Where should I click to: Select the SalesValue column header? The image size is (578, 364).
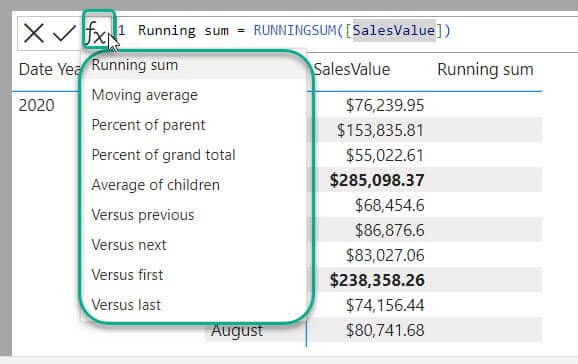coord(352,69)
